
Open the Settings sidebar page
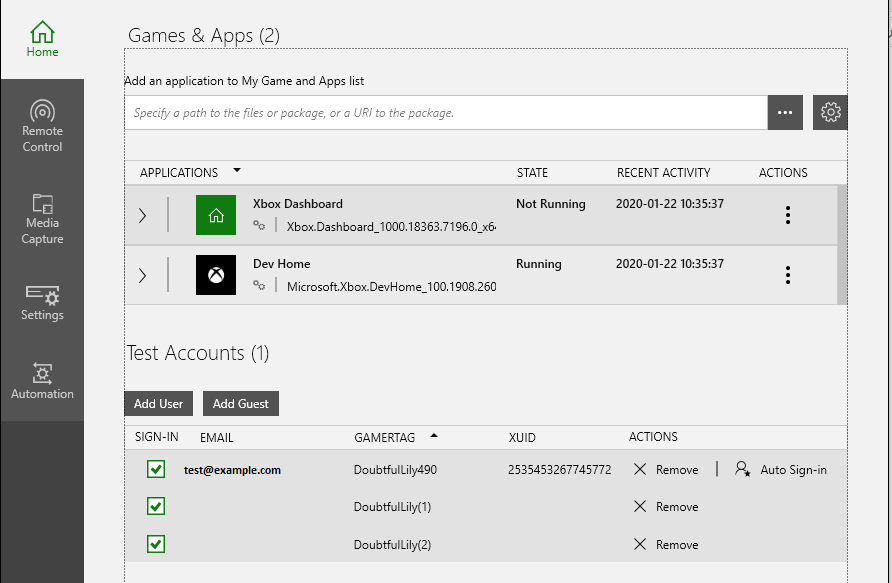[x=42, y=303]
